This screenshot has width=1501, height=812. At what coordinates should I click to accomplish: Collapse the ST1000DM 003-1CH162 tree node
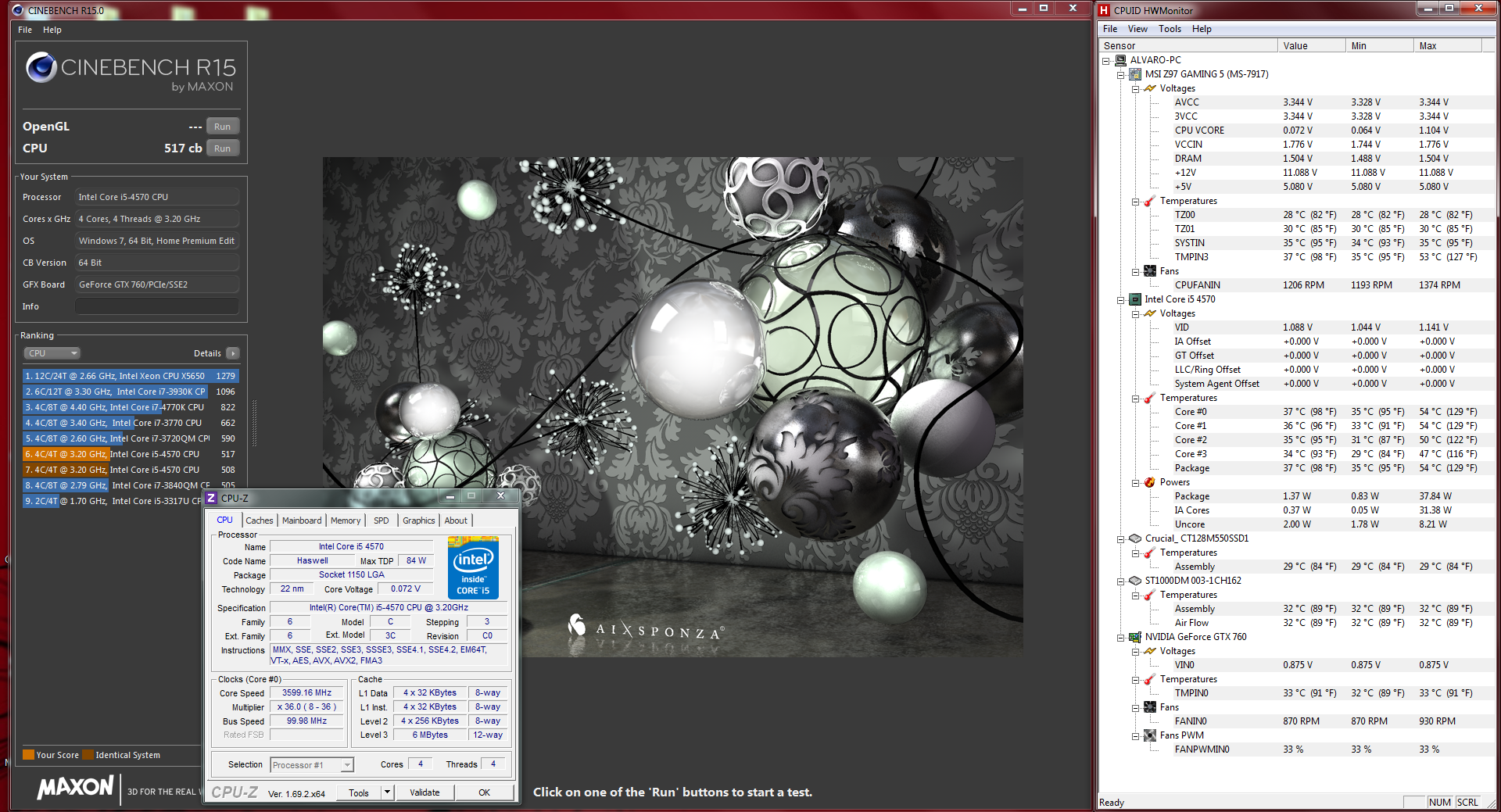(1120, 581)
